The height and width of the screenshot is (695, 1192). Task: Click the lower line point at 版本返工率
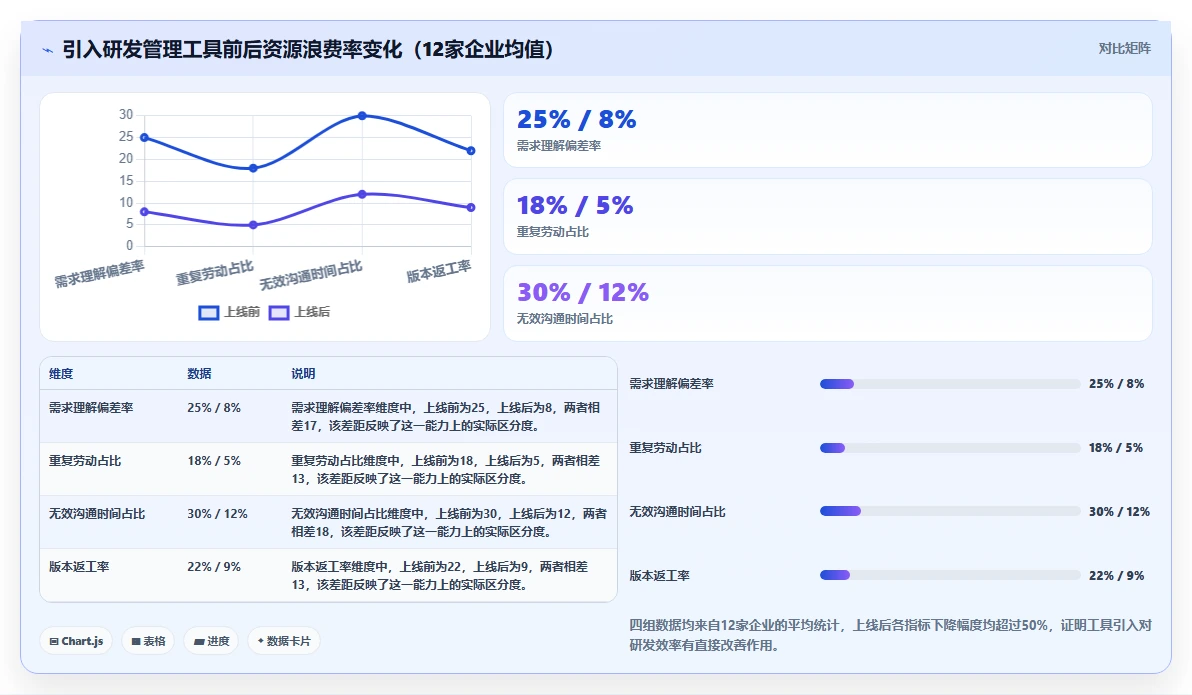[x=471, y=208]
